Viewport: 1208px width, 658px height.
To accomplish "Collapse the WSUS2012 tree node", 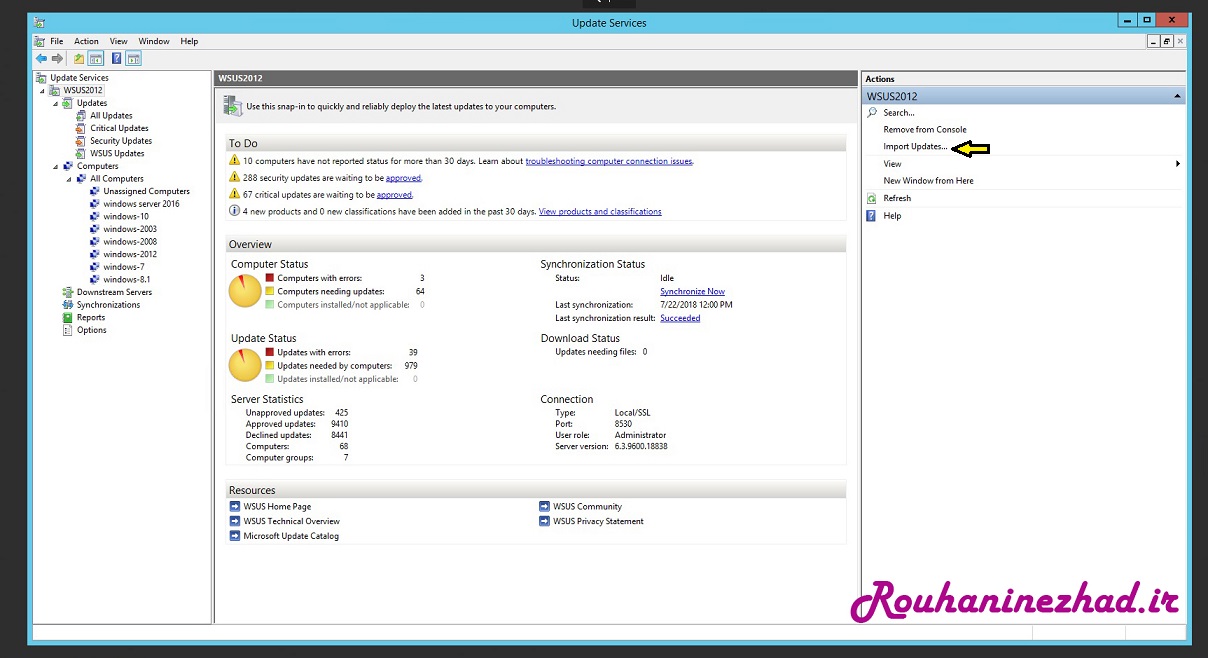I will pos(44,91).
